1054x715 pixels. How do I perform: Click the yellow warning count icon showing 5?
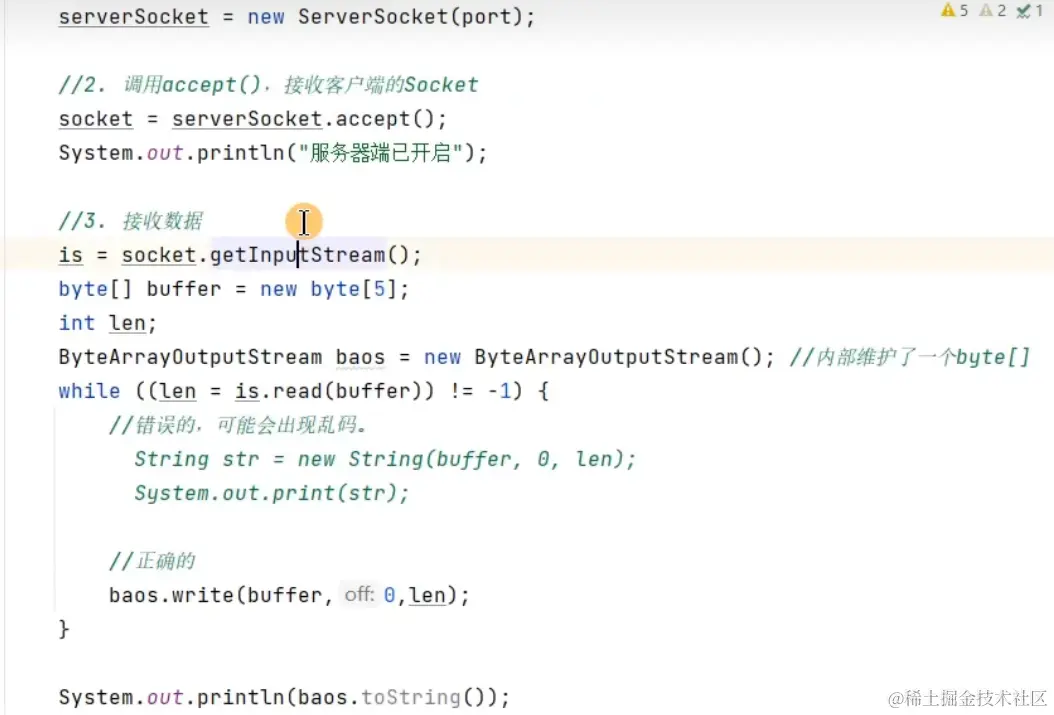pyautogui.click(x=954, y=10)
